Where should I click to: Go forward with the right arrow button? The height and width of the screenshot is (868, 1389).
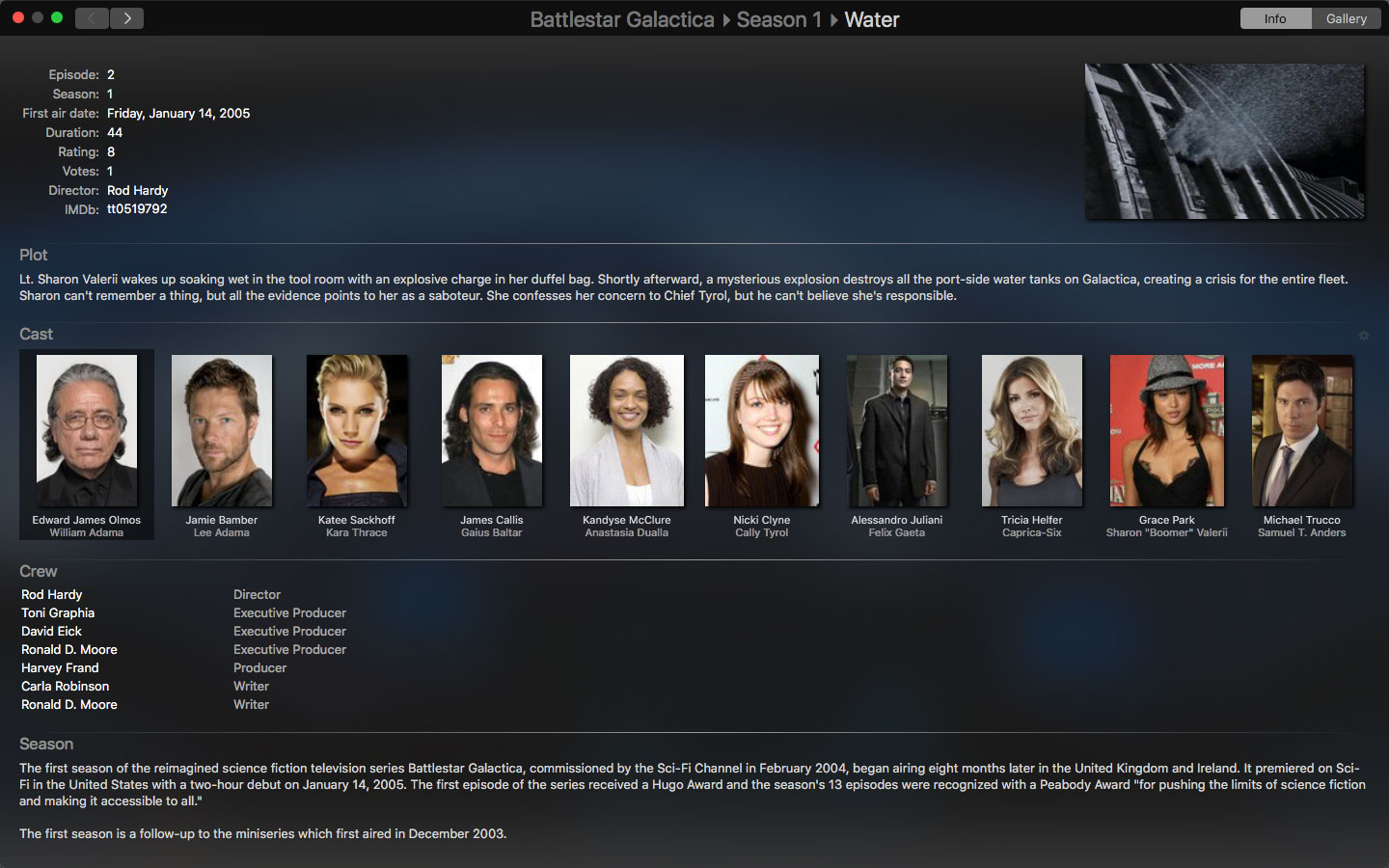[127, 18]
